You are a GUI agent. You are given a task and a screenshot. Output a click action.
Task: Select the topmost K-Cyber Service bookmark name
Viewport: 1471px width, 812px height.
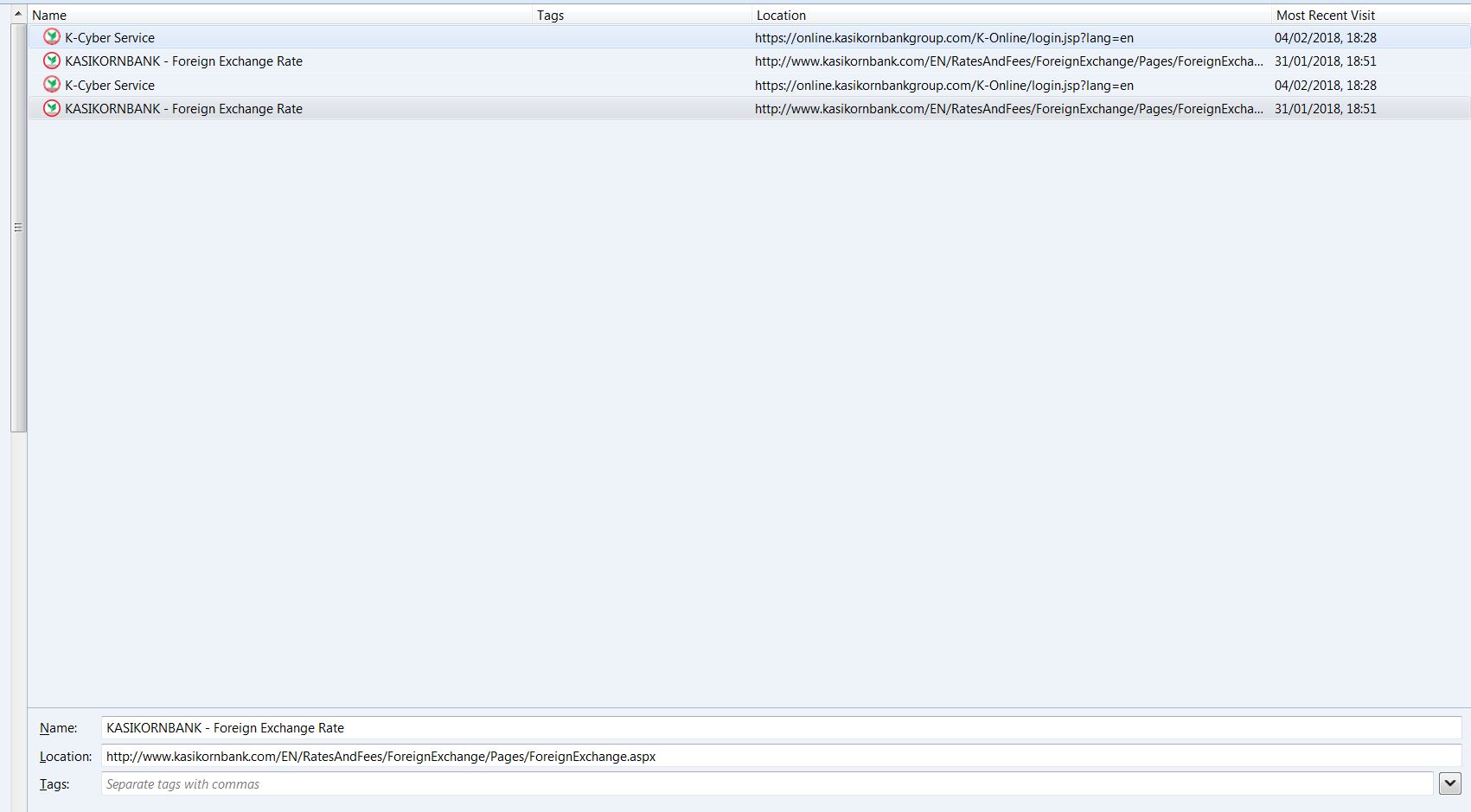coord(110,38)
